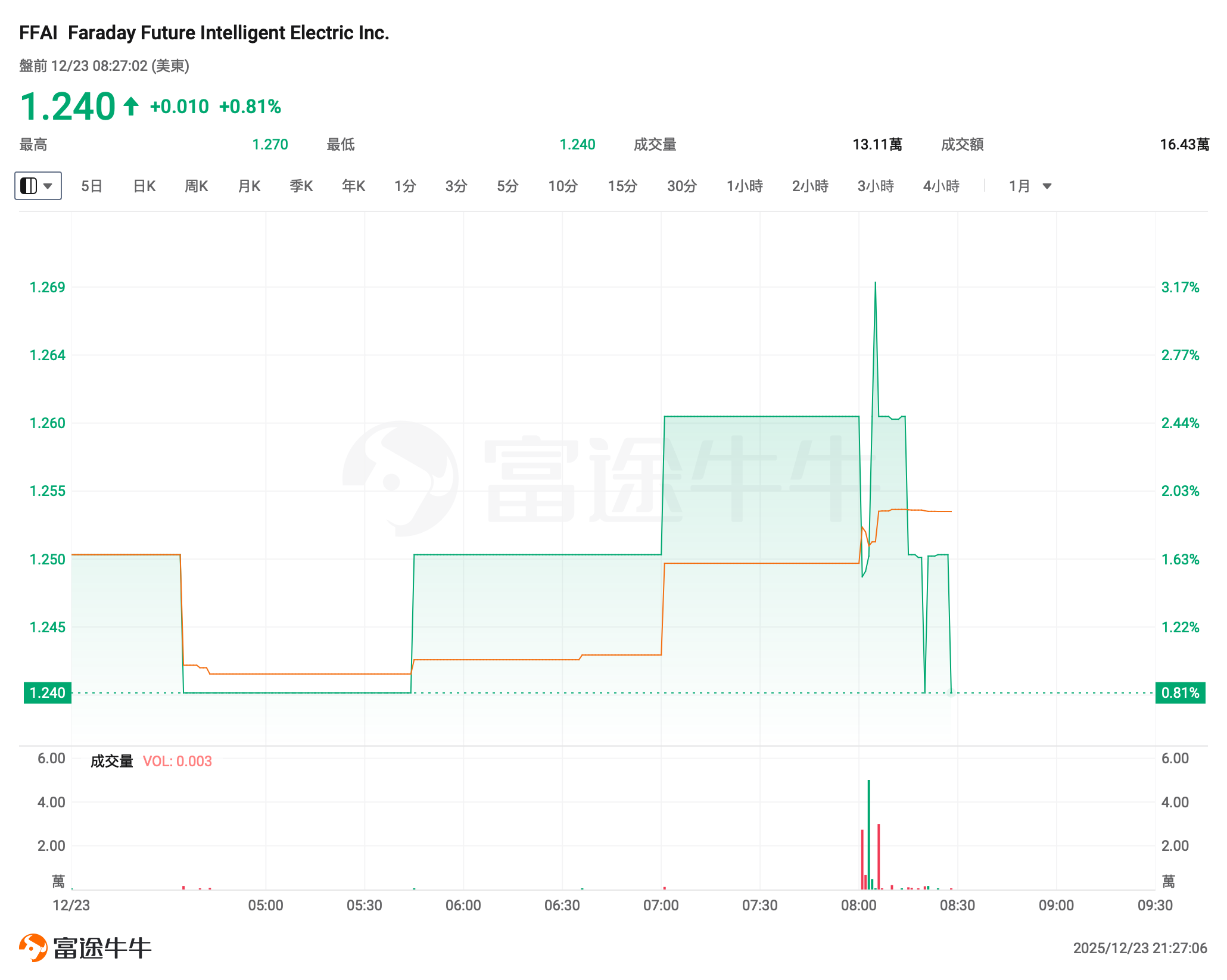Click the chart-type layout icon

click(x=29, y=186)
